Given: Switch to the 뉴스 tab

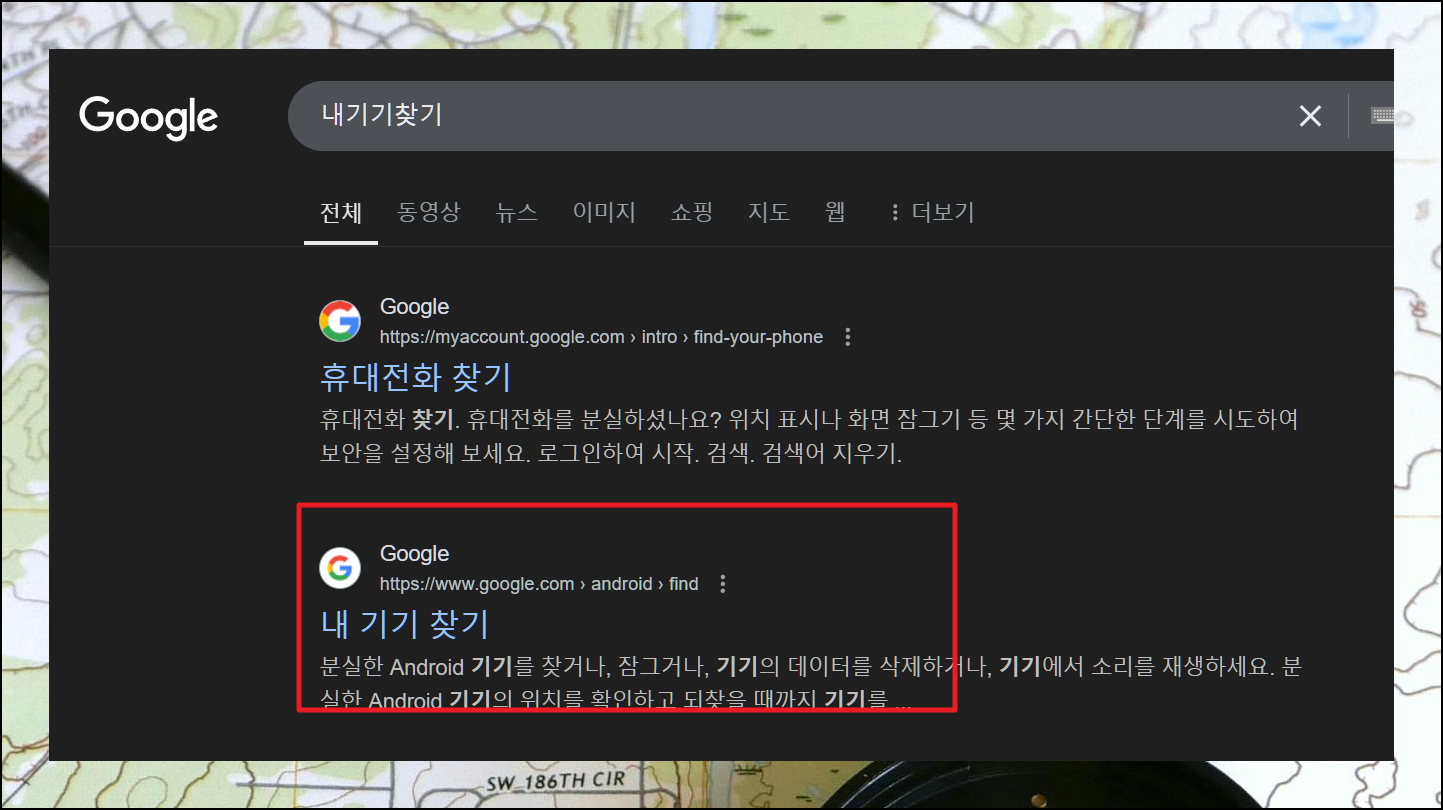Looking at the screenshot, I should coord(516,212).
